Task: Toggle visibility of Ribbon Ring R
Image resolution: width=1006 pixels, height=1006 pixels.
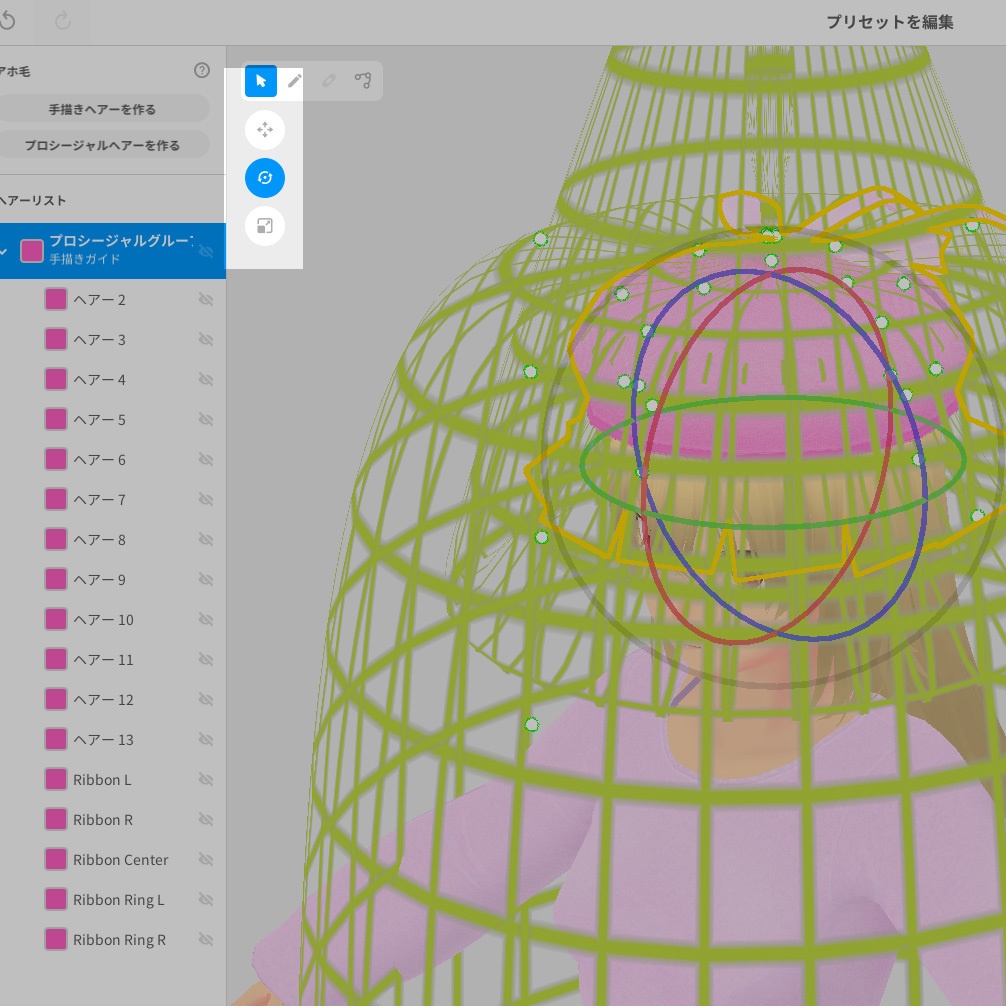Action: click(x=205, y=939)
